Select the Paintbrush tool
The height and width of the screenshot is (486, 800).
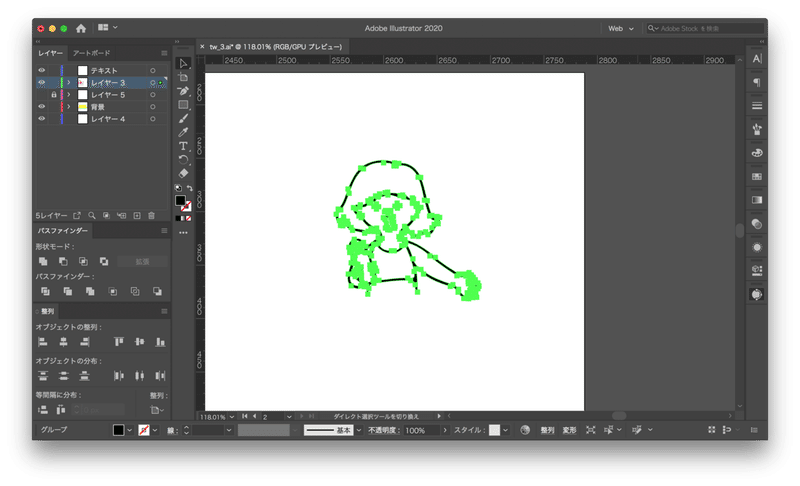[x=183, y=118]
